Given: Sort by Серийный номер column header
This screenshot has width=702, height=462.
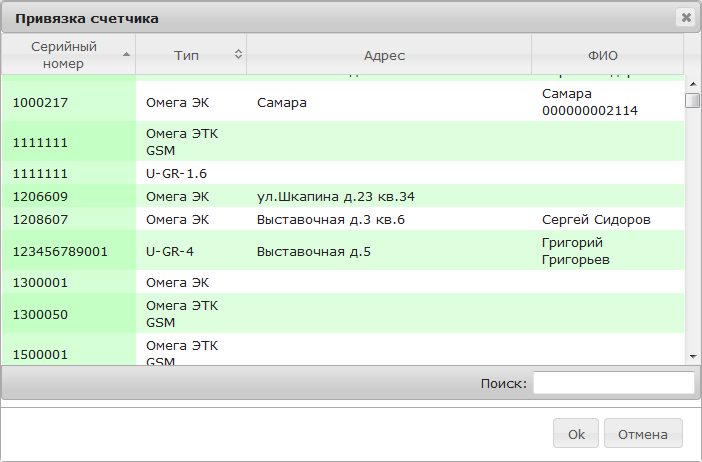Looking at the screenshot, I should 64,55.
